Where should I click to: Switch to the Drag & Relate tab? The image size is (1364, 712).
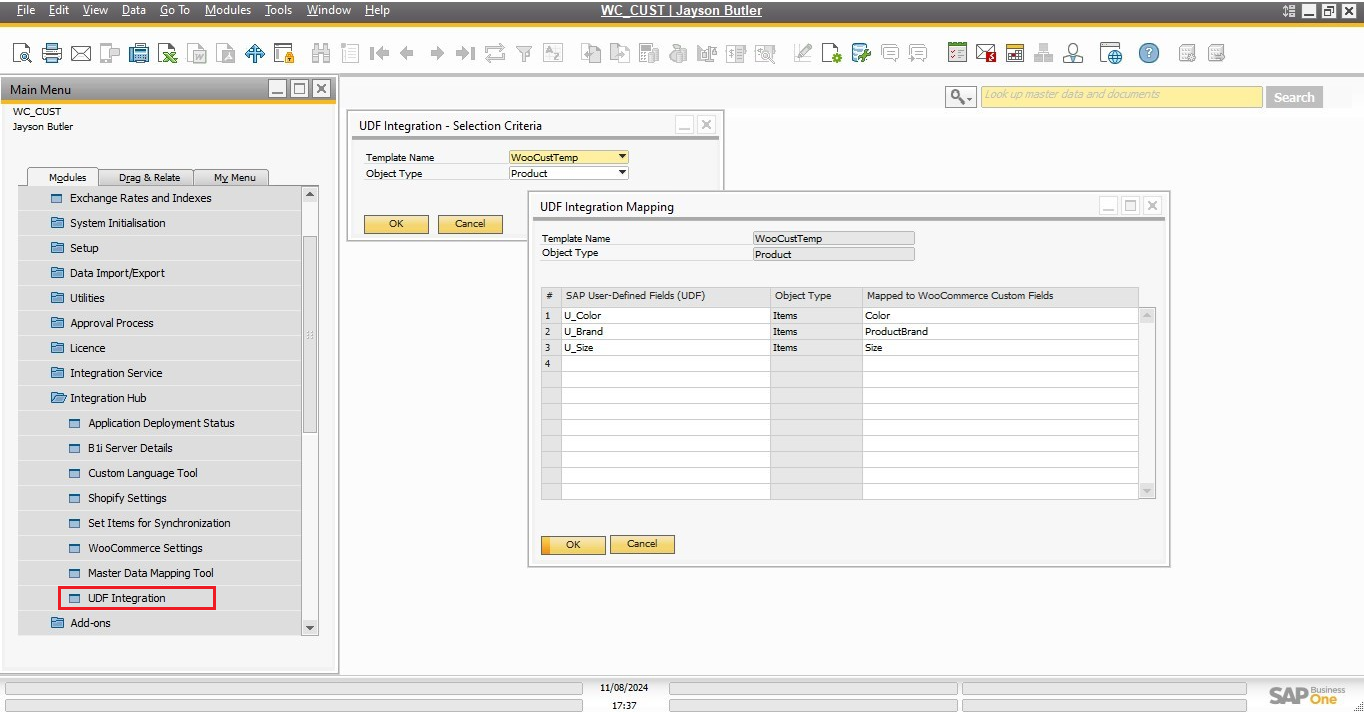[150, 177]
